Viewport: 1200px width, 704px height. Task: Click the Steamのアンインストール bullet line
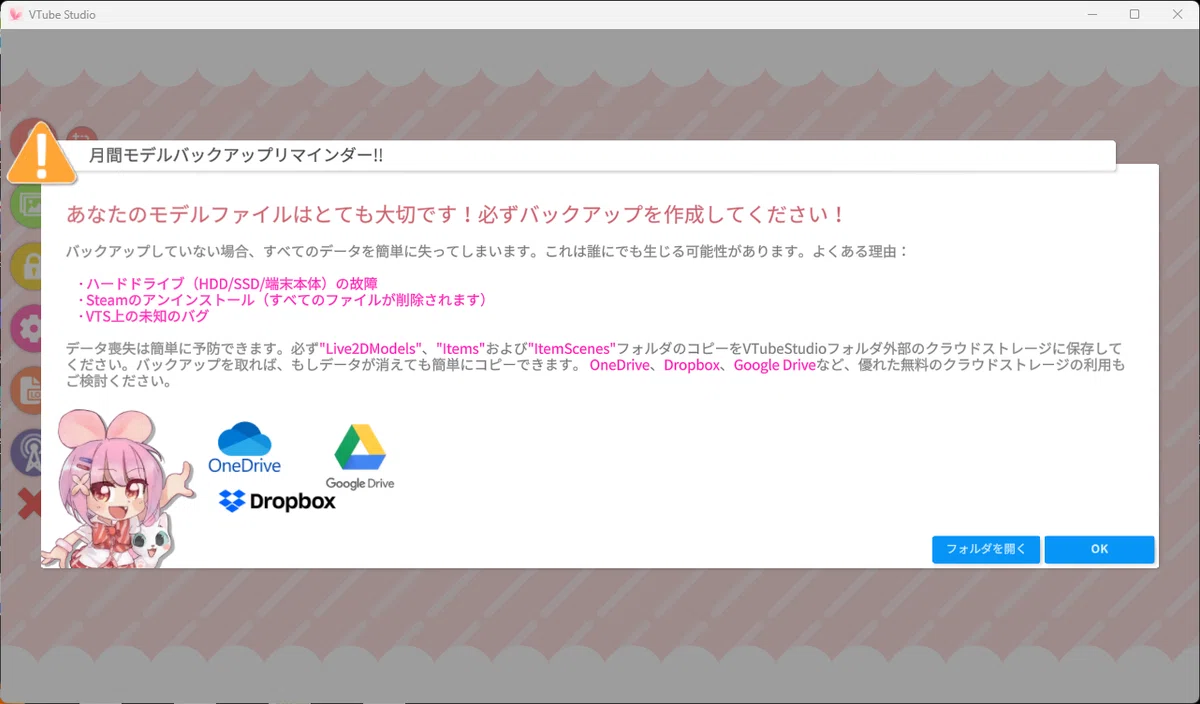coord(283,300)
